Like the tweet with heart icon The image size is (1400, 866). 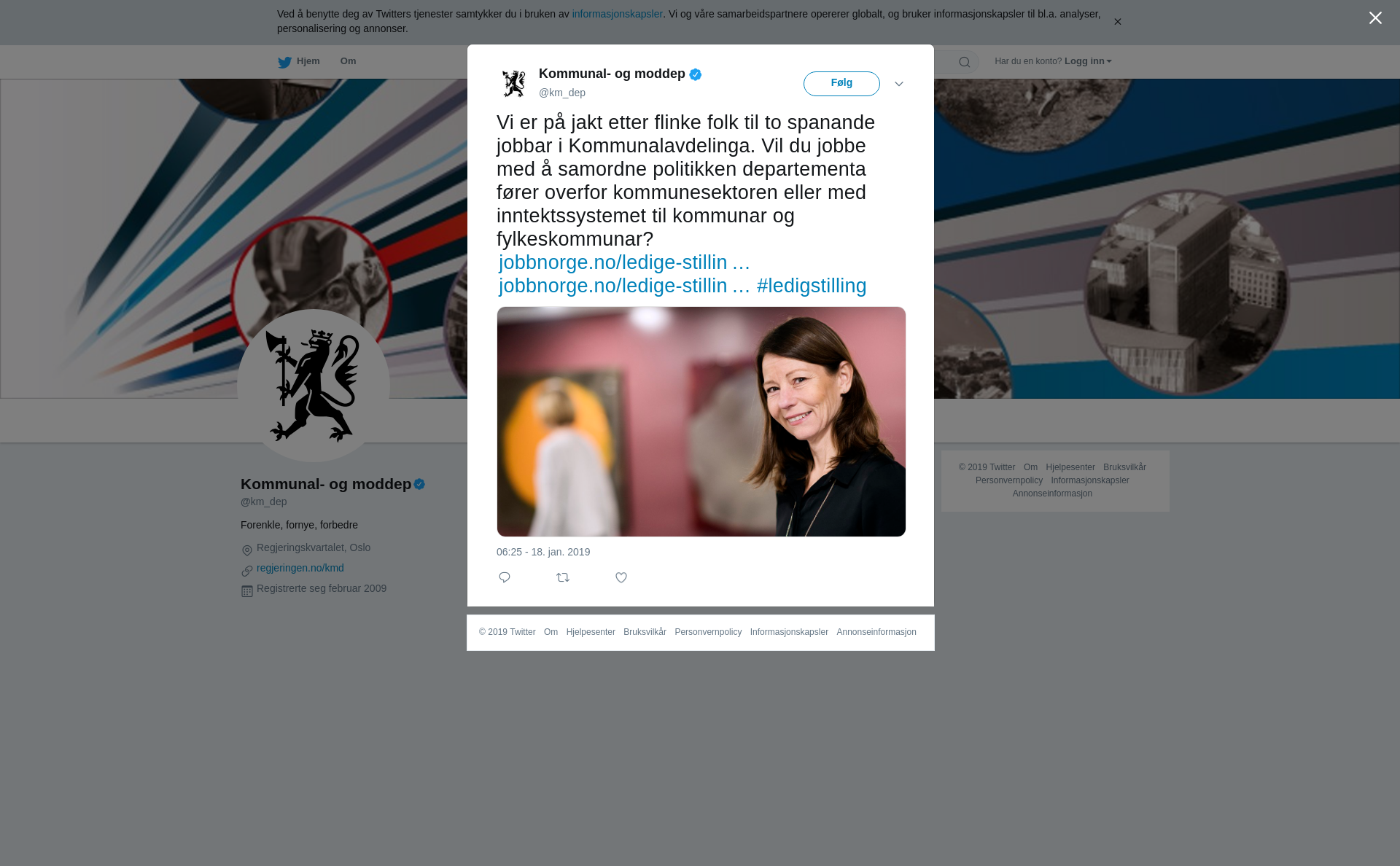(x=621, y=577)
